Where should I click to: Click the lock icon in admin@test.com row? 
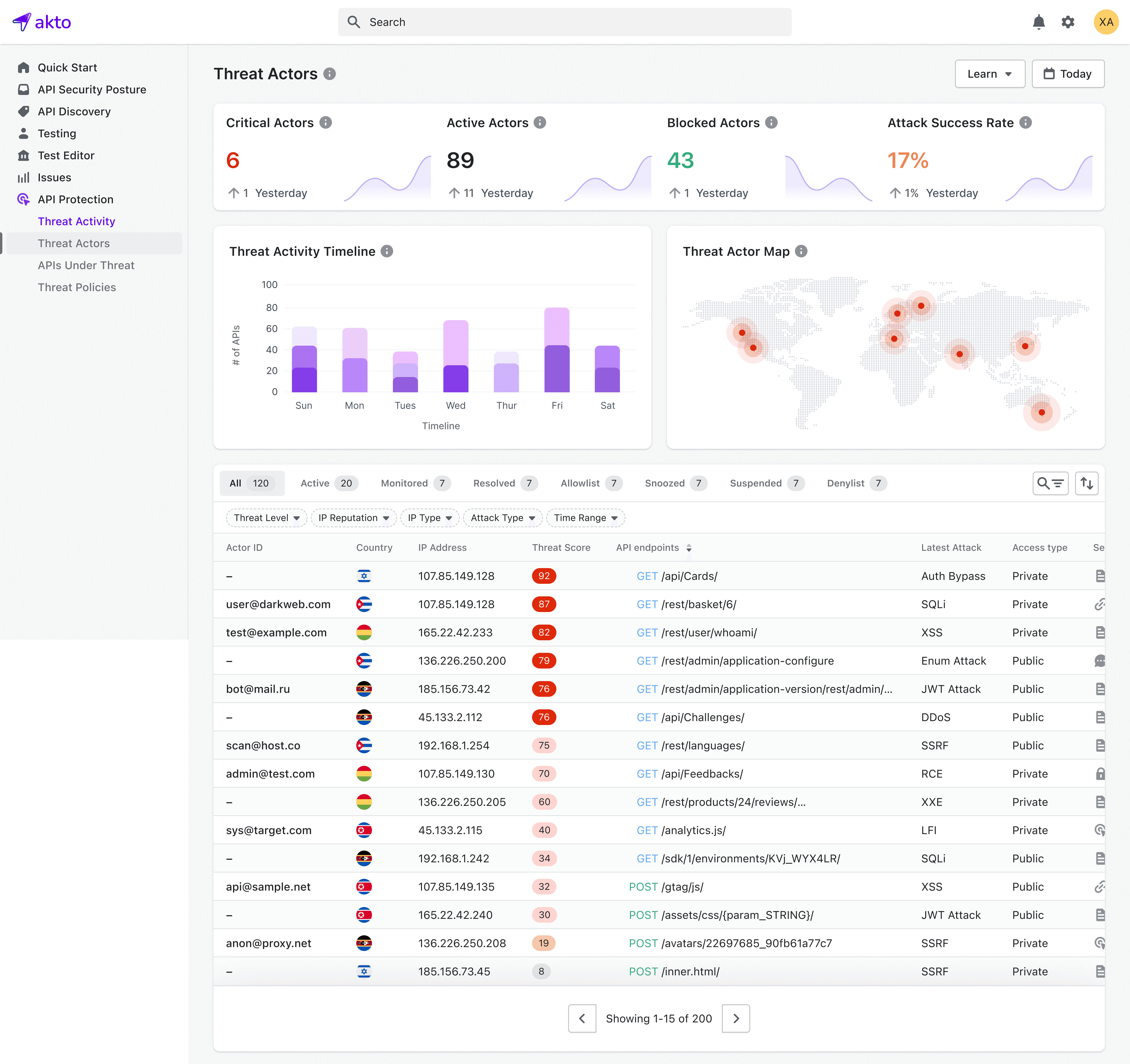(1100, 773)
